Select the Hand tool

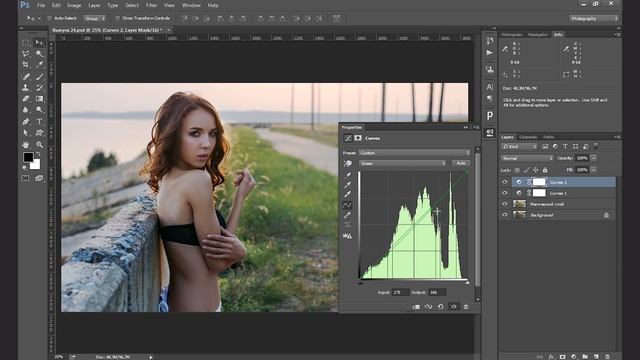pyautogui.click(x=26, y=144)
